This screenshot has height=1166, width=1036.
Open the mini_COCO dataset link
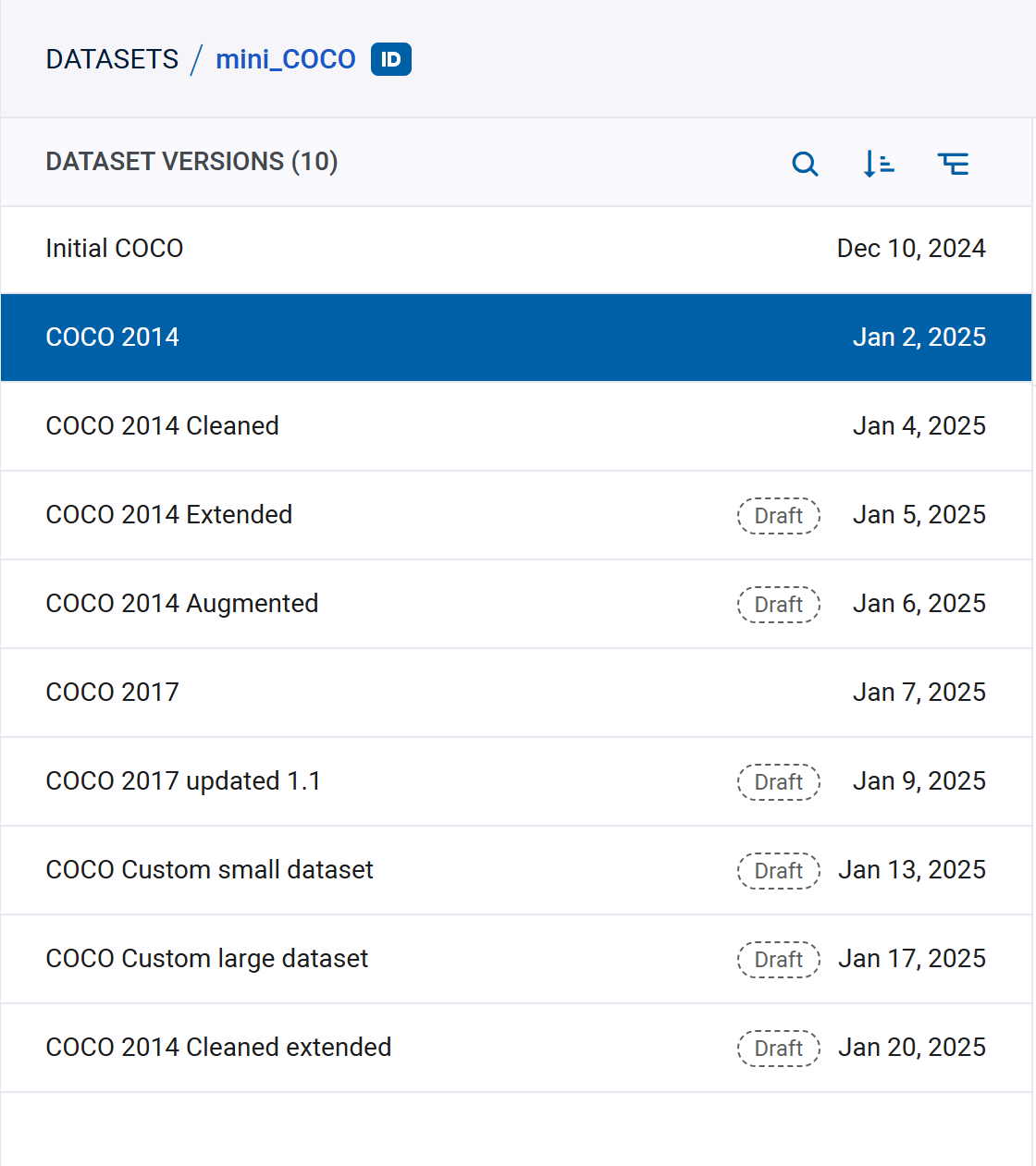(285, 58)
